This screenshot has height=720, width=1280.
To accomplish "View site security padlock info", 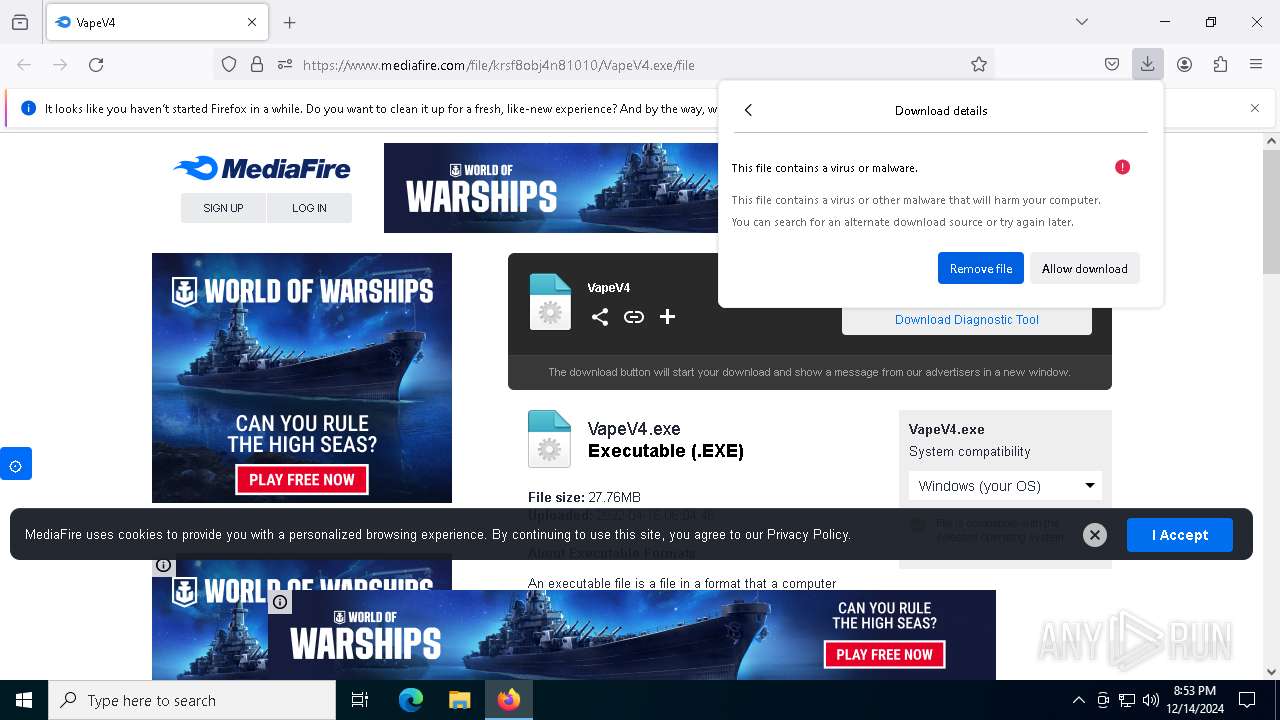I will 257,64.
